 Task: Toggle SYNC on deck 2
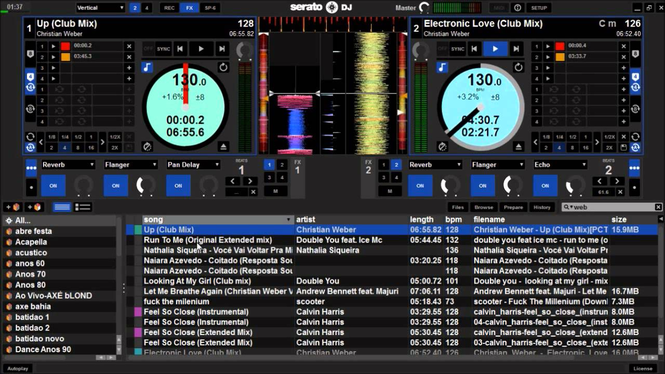tap(458, 49)
